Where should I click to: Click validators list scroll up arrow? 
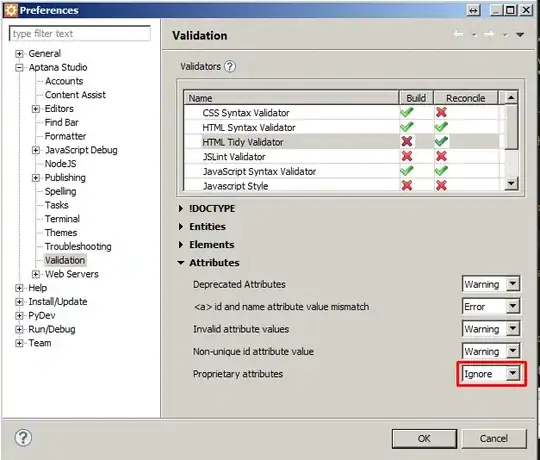(x=511, y=98)
